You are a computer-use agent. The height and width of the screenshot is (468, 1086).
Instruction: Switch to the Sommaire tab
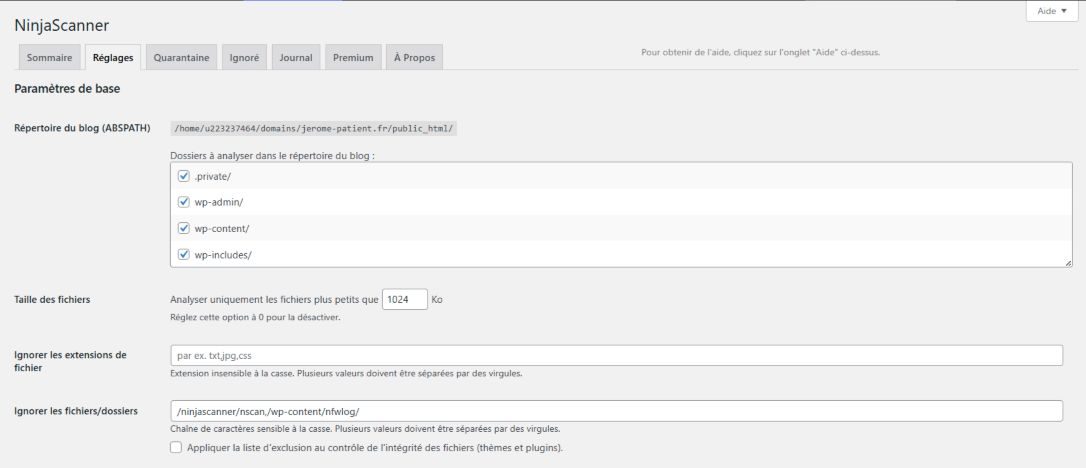(x=49, y=58)
